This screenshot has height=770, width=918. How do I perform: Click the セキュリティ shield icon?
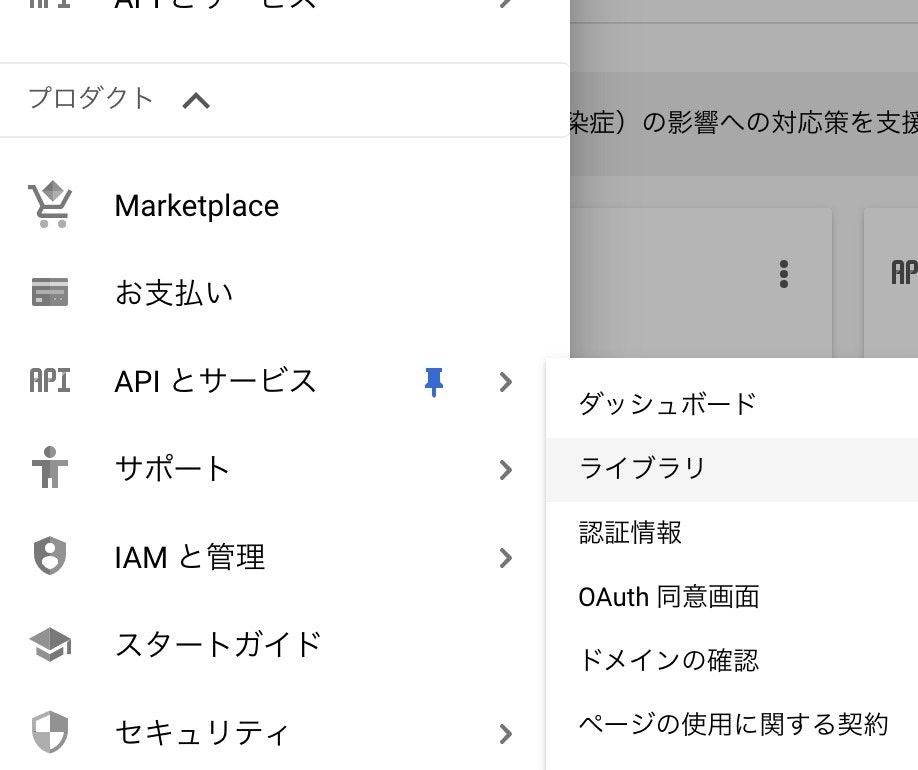50,732
